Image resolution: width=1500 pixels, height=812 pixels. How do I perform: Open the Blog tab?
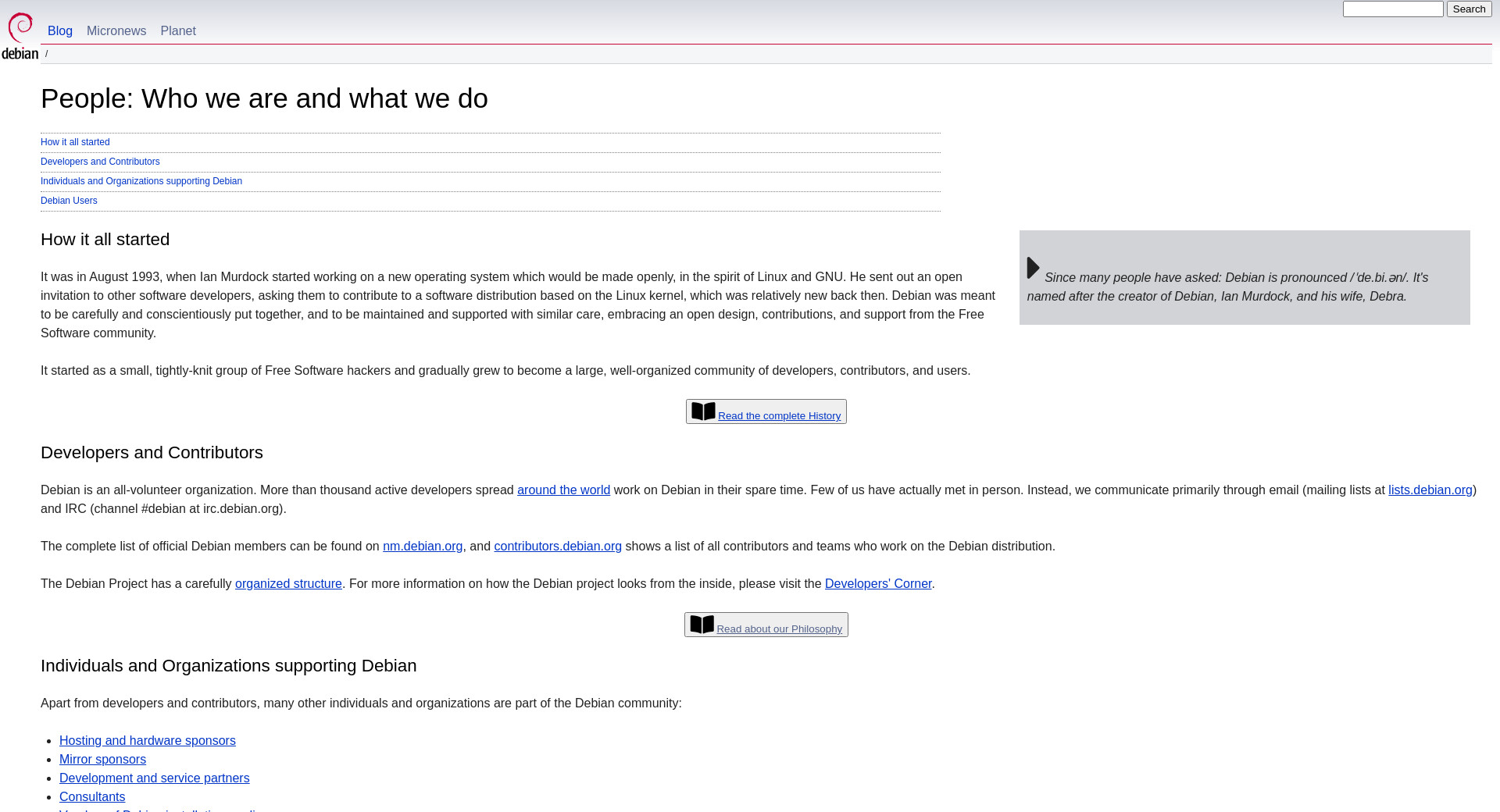60,31
